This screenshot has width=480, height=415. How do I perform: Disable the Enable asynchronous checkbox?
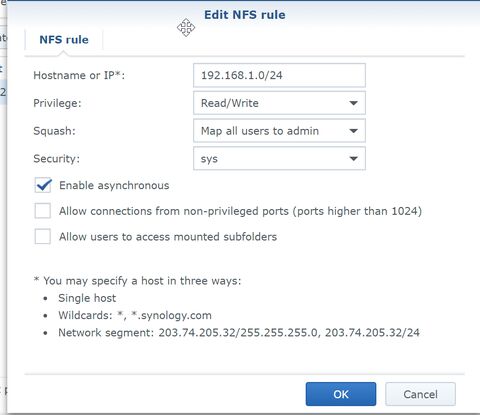point(43,185)
